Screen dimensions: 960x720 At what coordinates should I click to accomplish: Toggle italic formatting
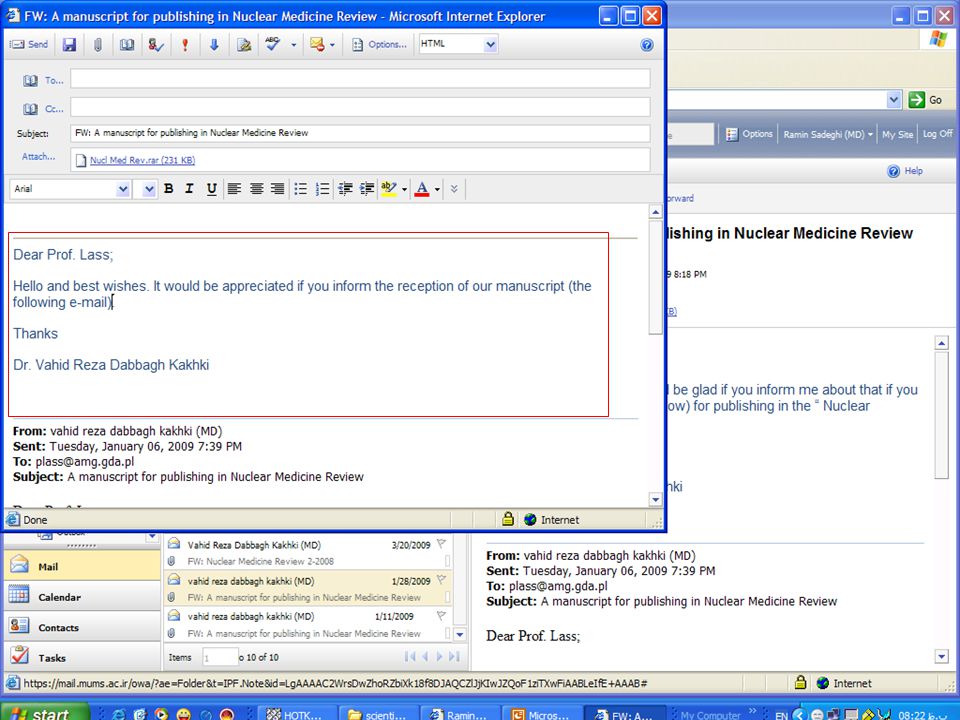tap(189, 189)
